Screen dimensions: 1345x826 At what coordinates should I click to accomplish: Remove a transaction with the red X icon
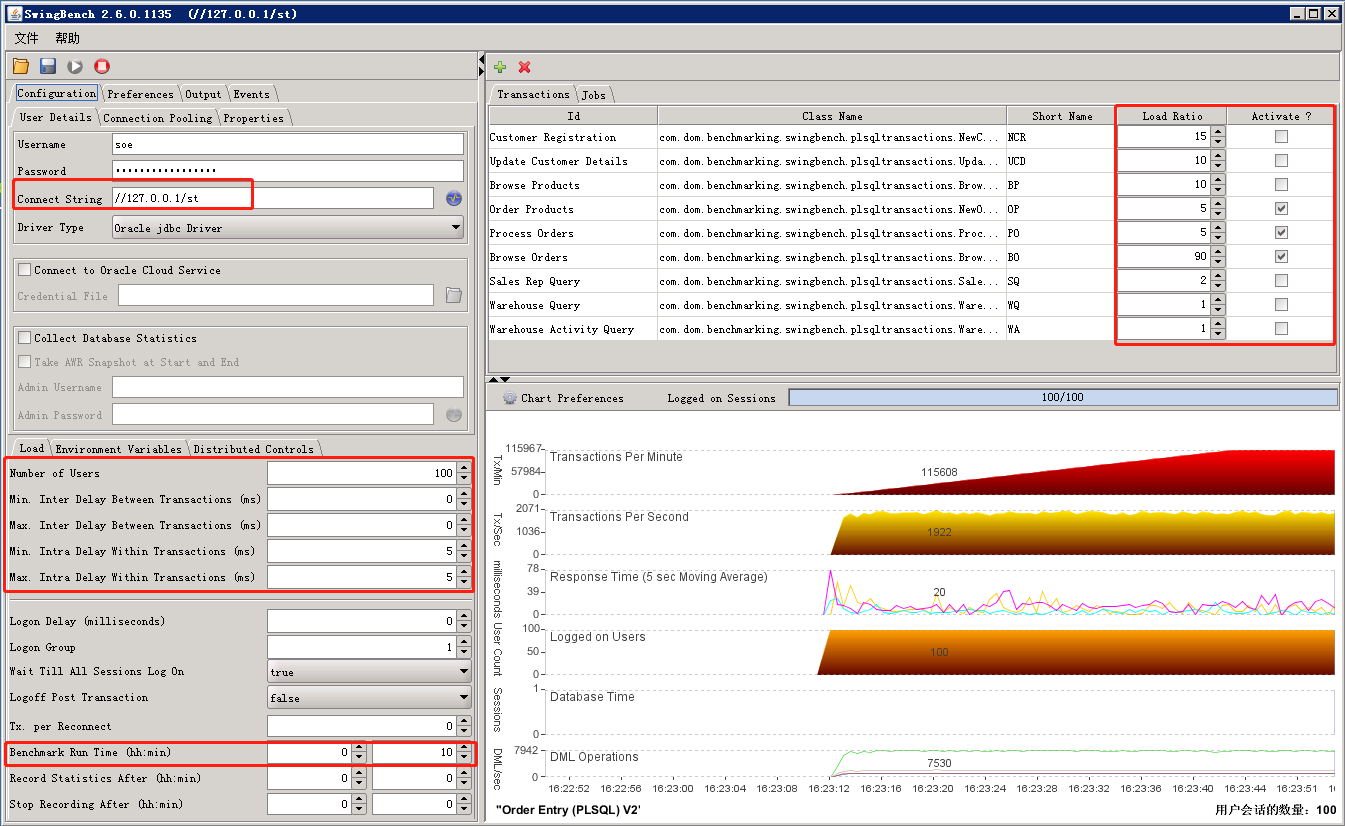524,67
